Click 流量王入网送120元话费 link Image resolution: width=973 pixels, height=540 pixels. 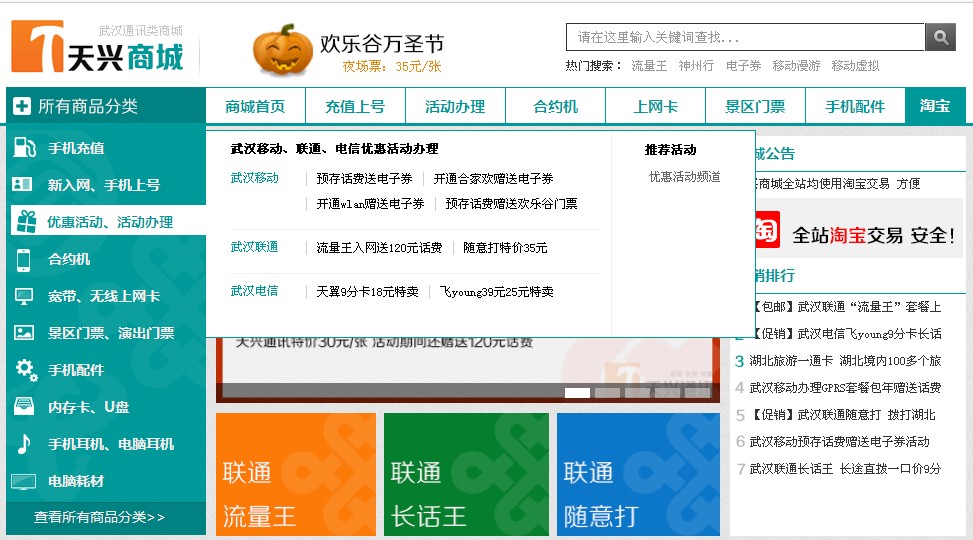pyautogui.click(x=379, y=248)
